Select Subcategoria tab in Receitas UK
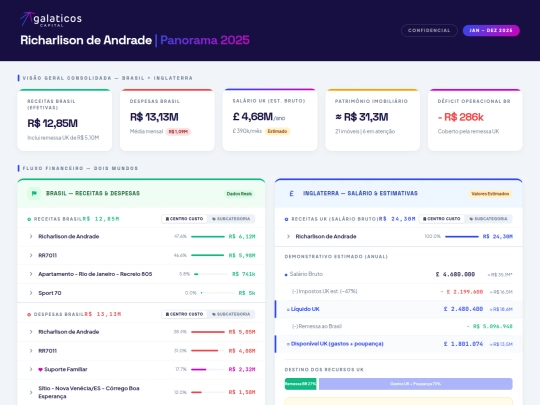Screen dimensions: 540x405 (x=488, y=219)
